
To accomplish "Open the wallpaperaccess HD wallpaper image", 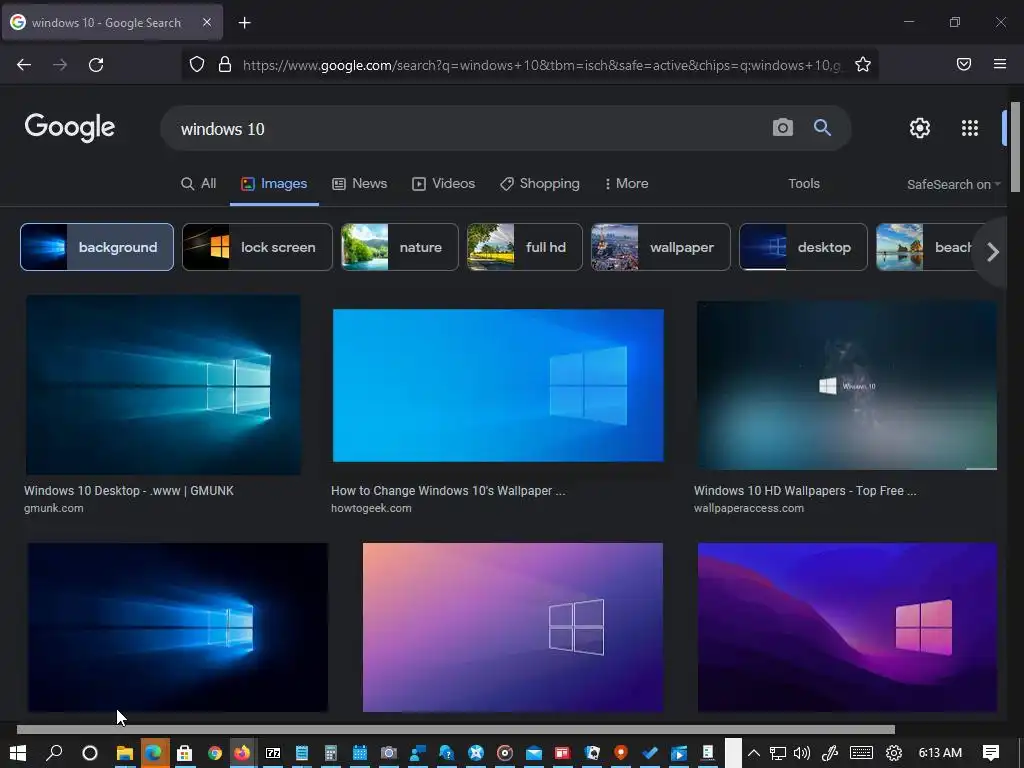I will tap(847, 385).
